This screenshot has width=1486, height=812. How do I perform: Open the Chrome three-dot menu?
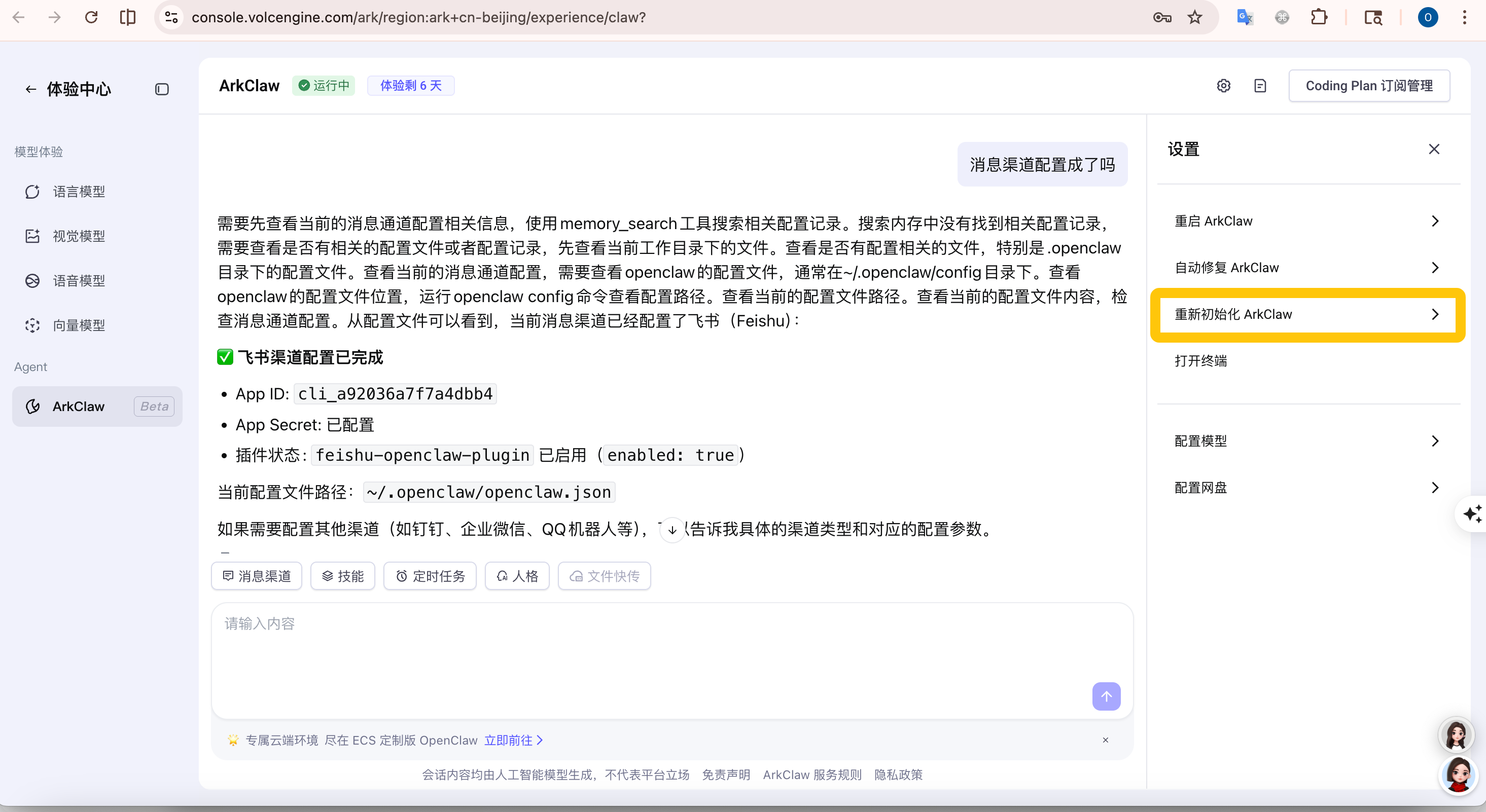click(x=1465, y=17)
